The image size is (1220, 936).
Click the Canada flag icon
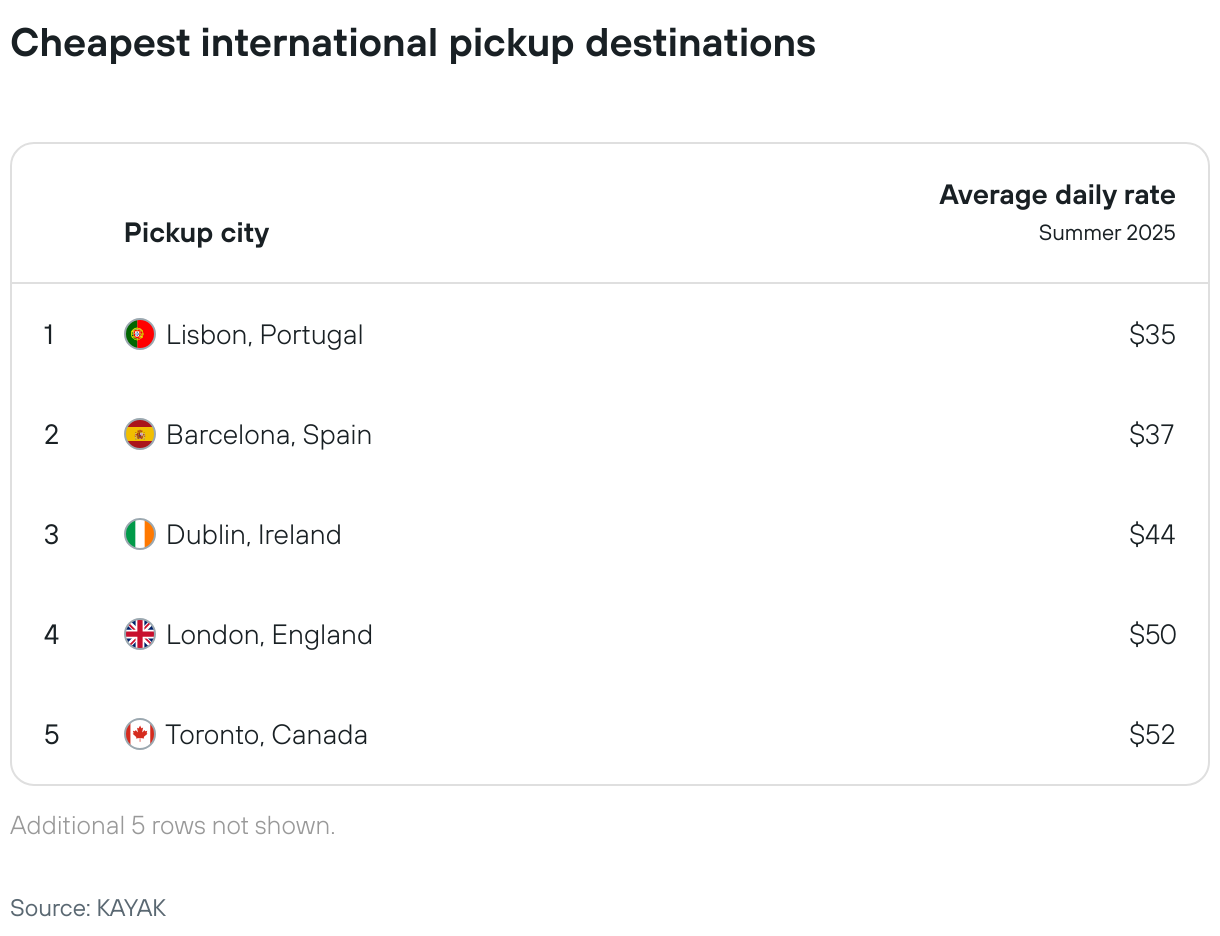point(140,734)
